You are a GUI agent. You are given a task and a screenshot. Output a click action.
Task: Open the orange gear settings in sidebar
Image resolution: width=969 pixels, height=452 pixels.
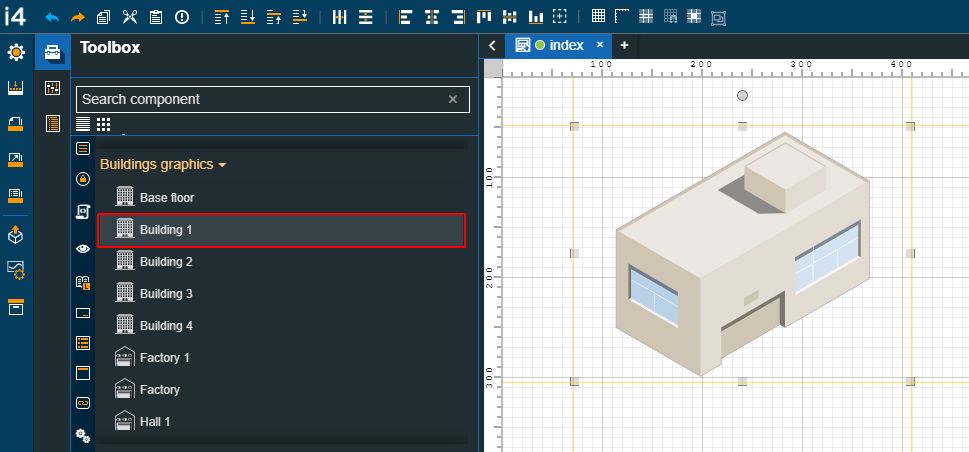coord(16,52)
